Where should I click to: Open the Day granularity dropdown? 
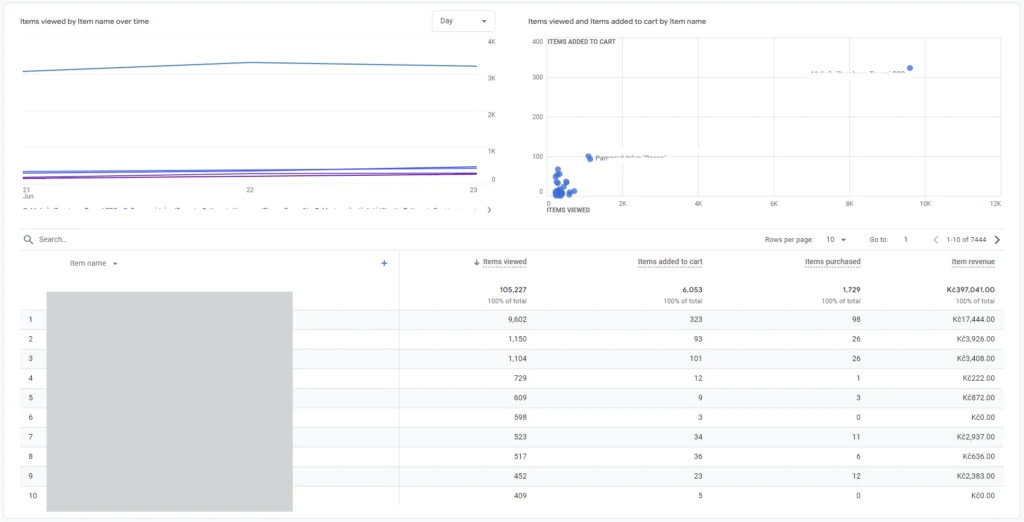coord(463,21)
